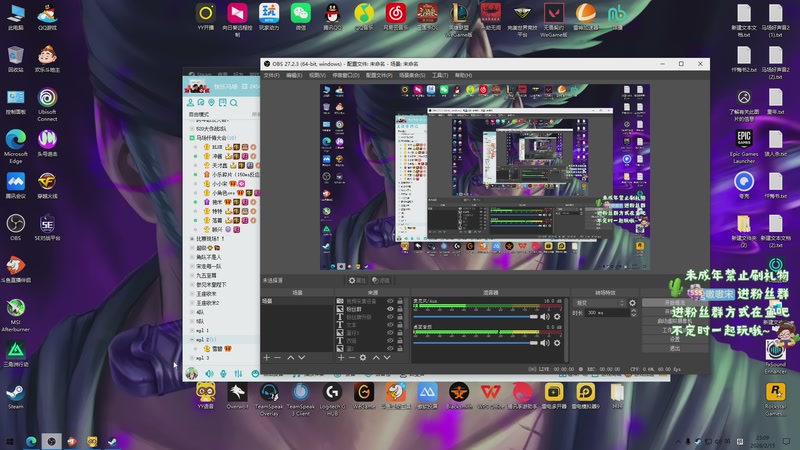Move the scene up in the Scenes panel
Screen dimensions: 800x450
click(x=290, y=358)
